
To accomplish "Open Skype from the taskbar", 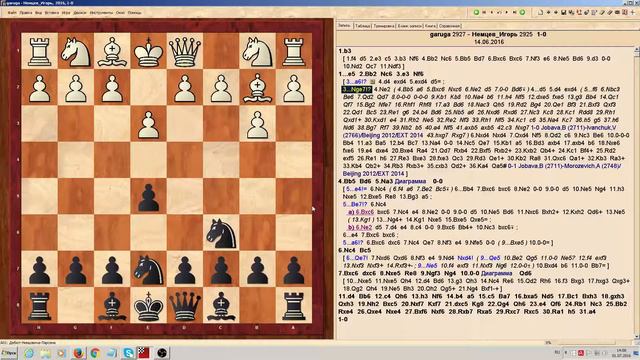I will click(x=128, y=353).
